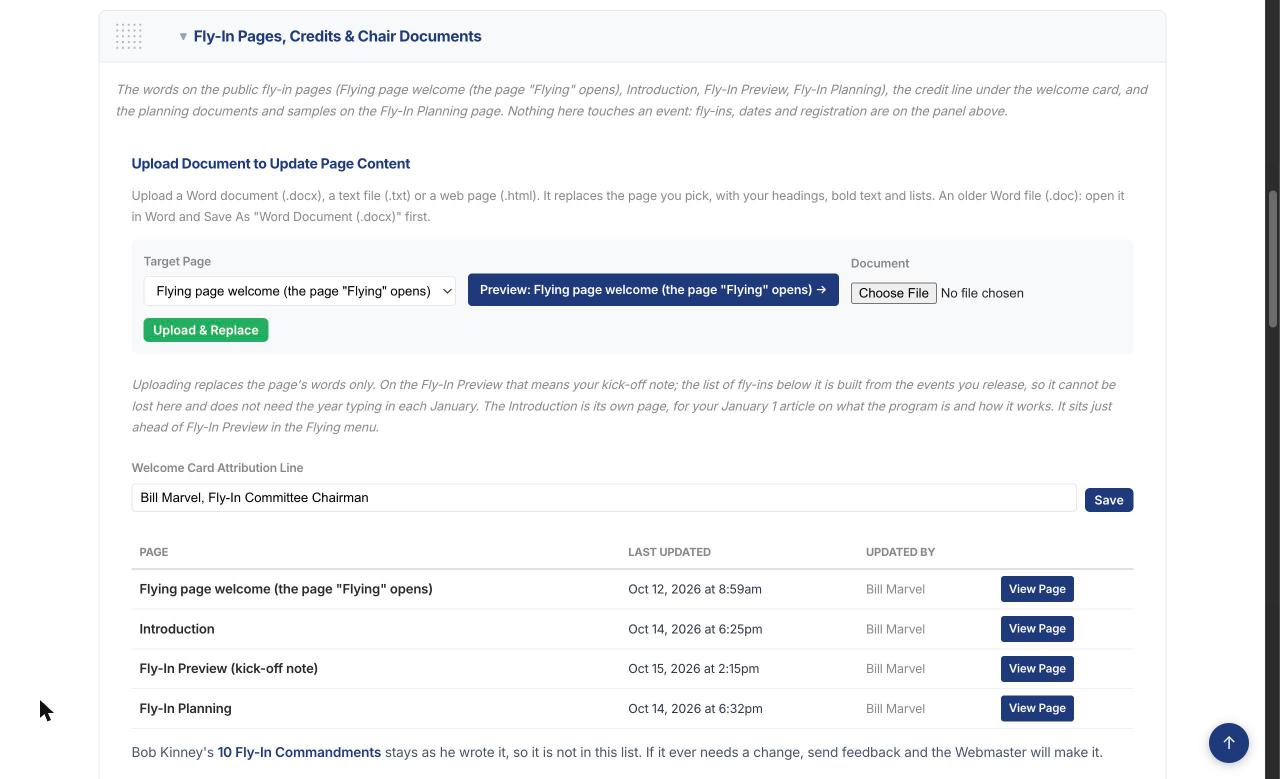Screen dimensions: 1280x779
Task: Click the green Upload & Replace button
Action: click(206, 330)
